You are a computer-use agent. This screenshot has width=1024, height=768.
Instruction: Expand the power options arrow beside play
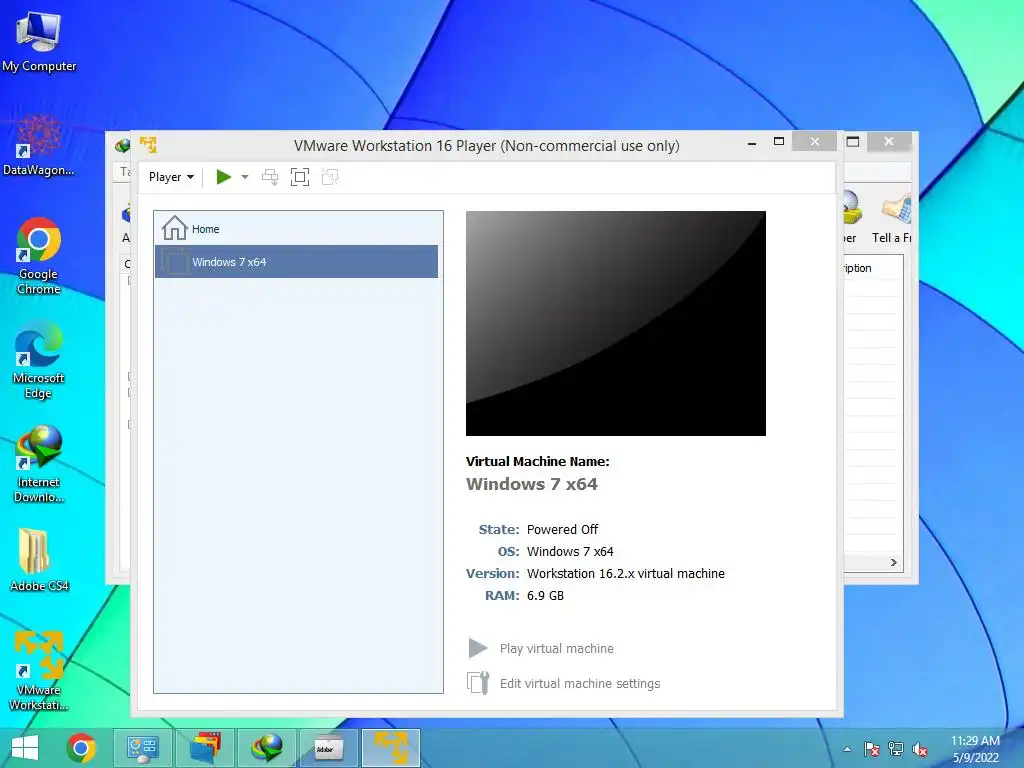coord(245,177)
